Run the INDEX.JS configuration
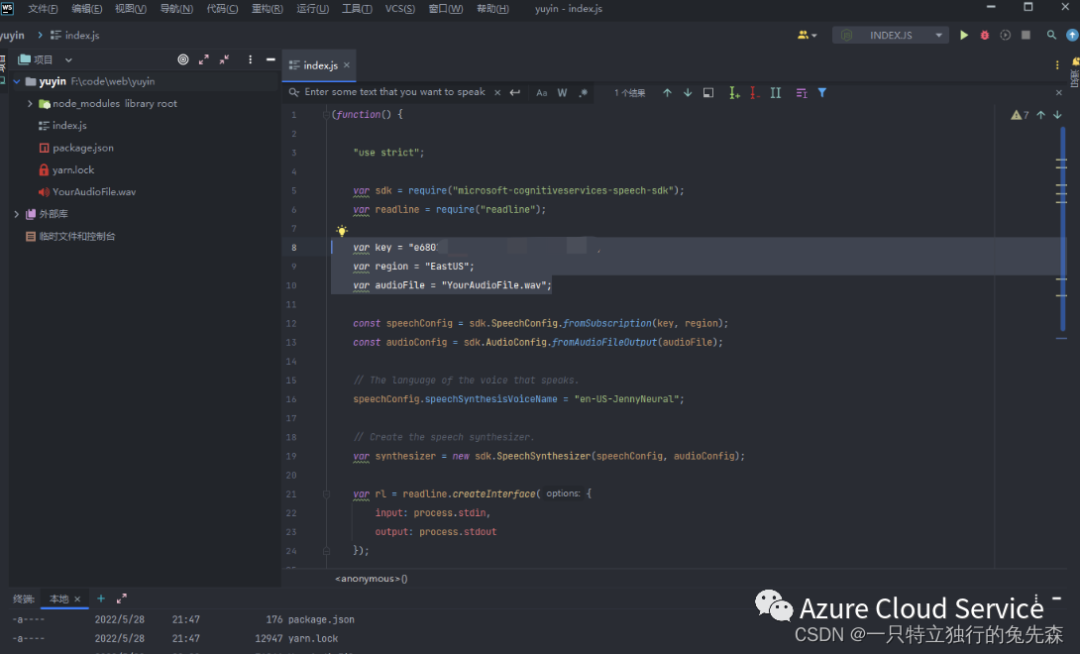 963,35
